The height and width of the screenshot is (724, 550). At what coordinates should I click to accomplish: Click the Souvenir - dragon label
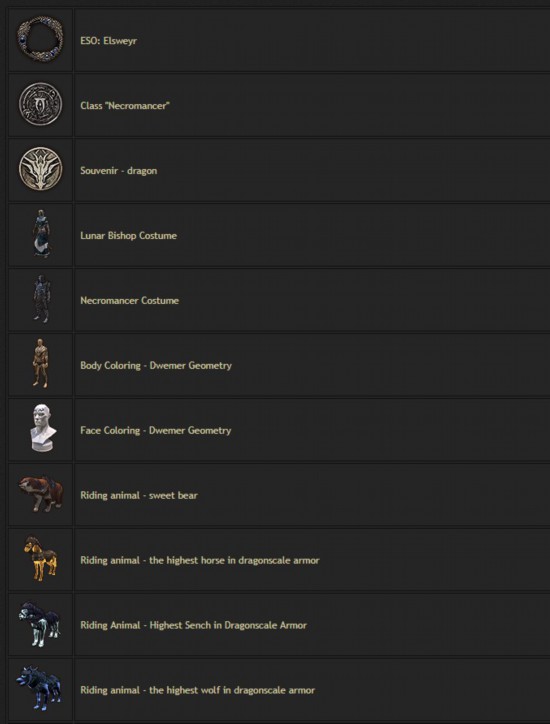coord(119,171)
